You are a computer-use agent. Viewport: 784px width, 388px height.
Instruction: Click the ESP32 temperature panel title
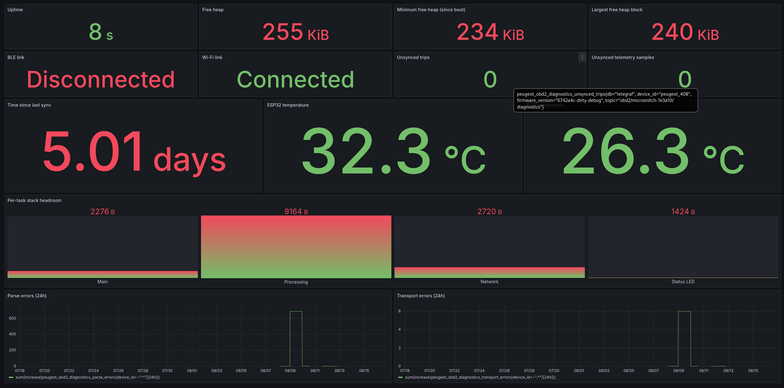288,105
